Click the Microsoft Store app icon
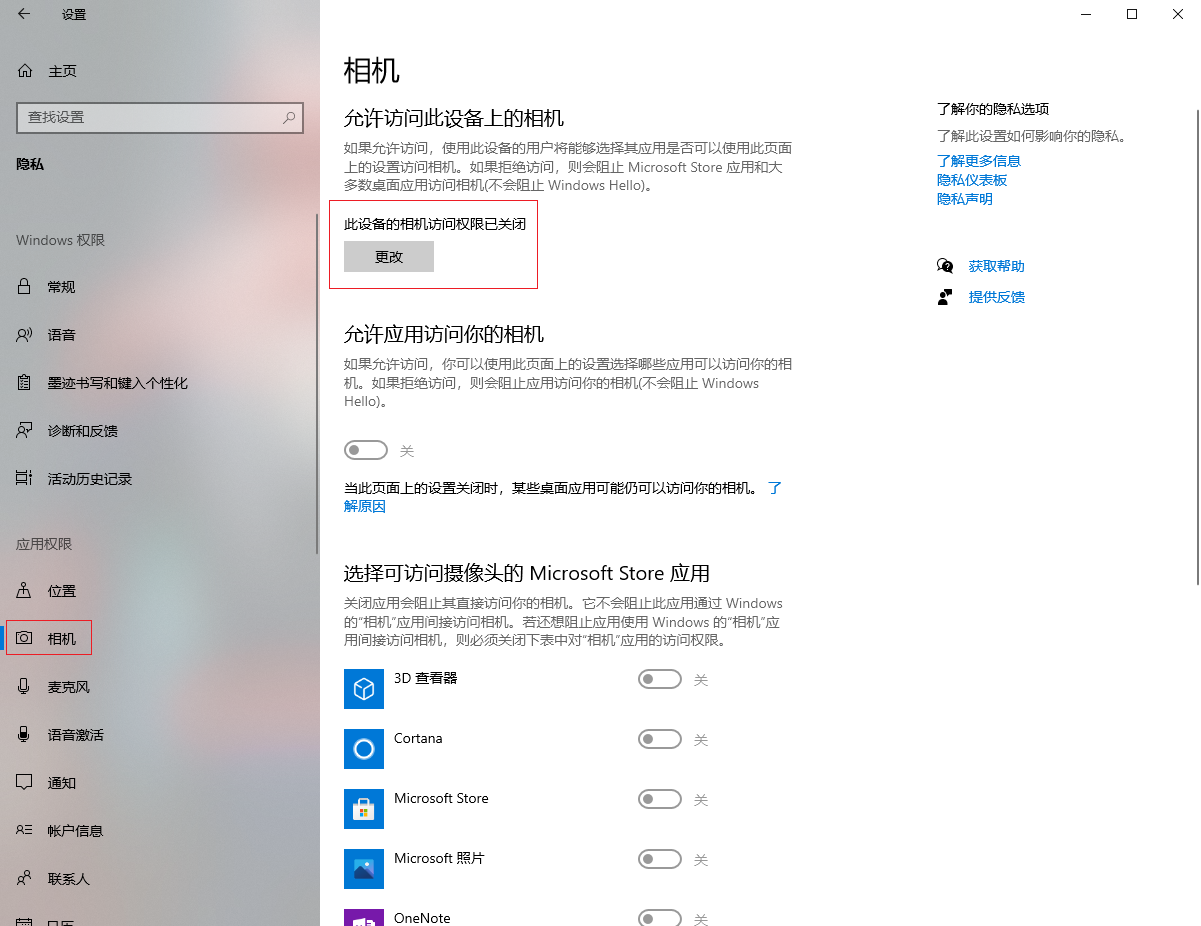 pos(364,808)
